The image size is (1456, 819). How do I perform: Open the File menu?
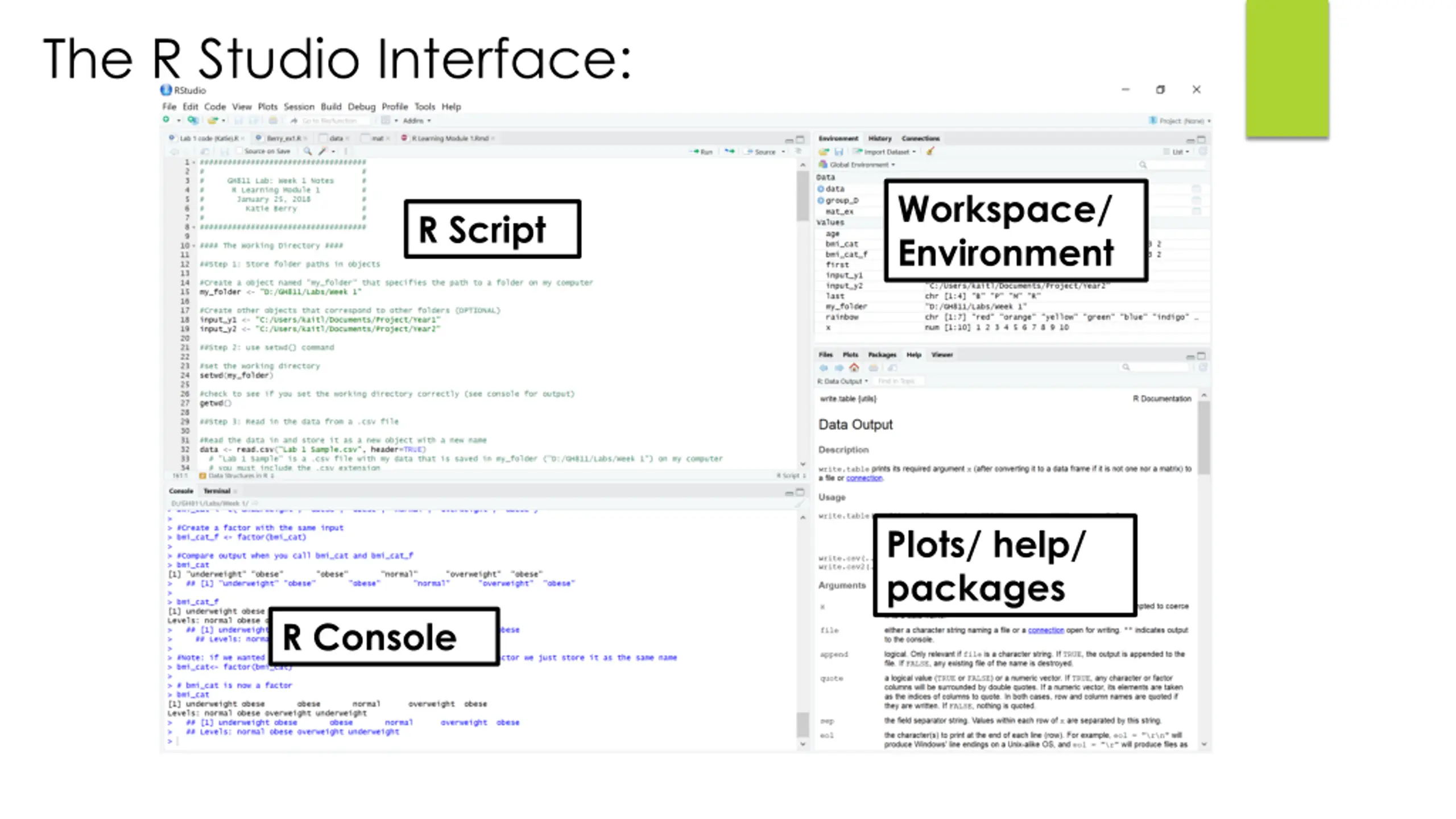pyautogui.click(x=169, y=106)
